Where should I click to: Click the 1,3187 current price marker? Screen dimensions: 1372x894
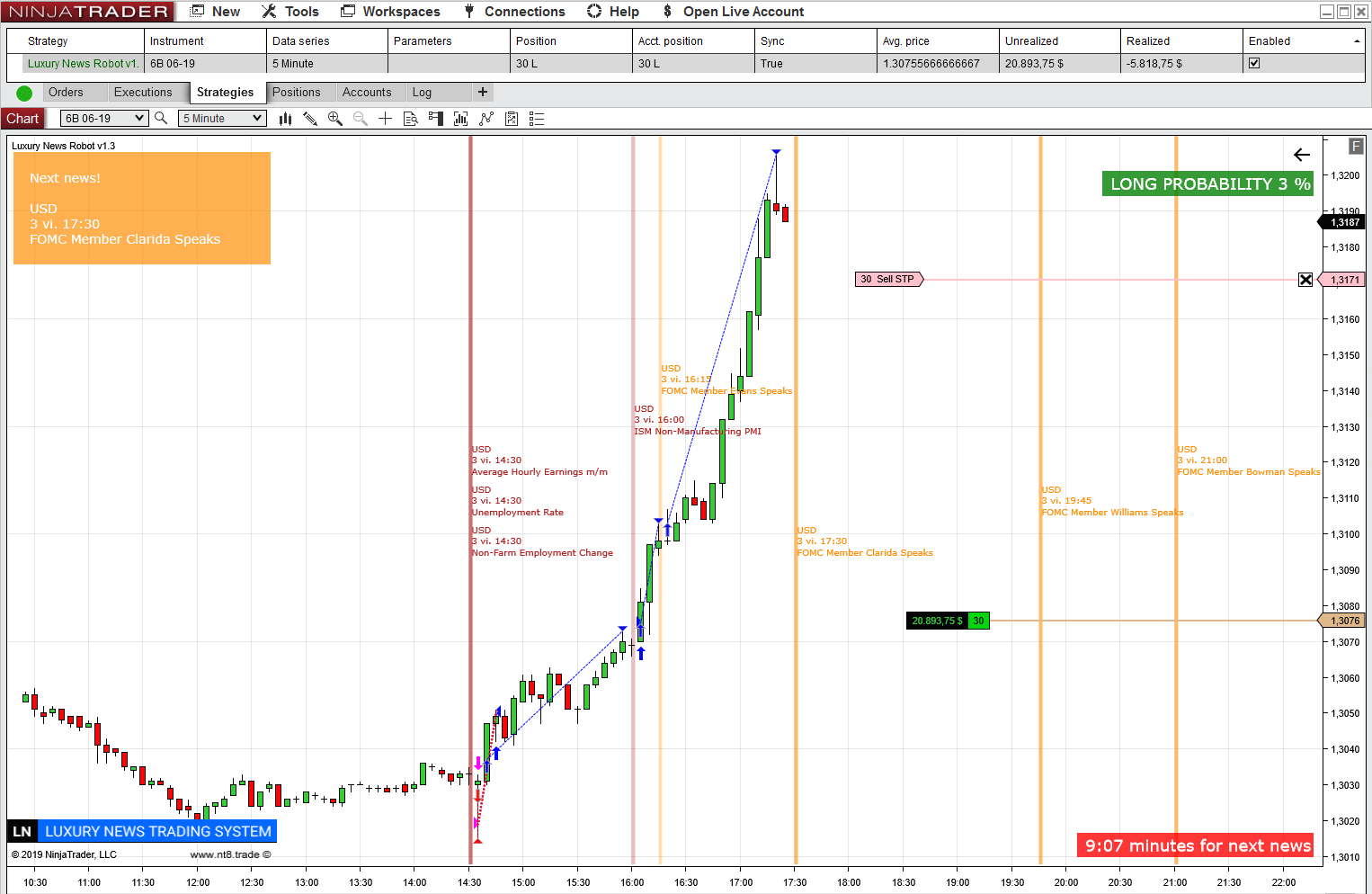coord(1343,222)
